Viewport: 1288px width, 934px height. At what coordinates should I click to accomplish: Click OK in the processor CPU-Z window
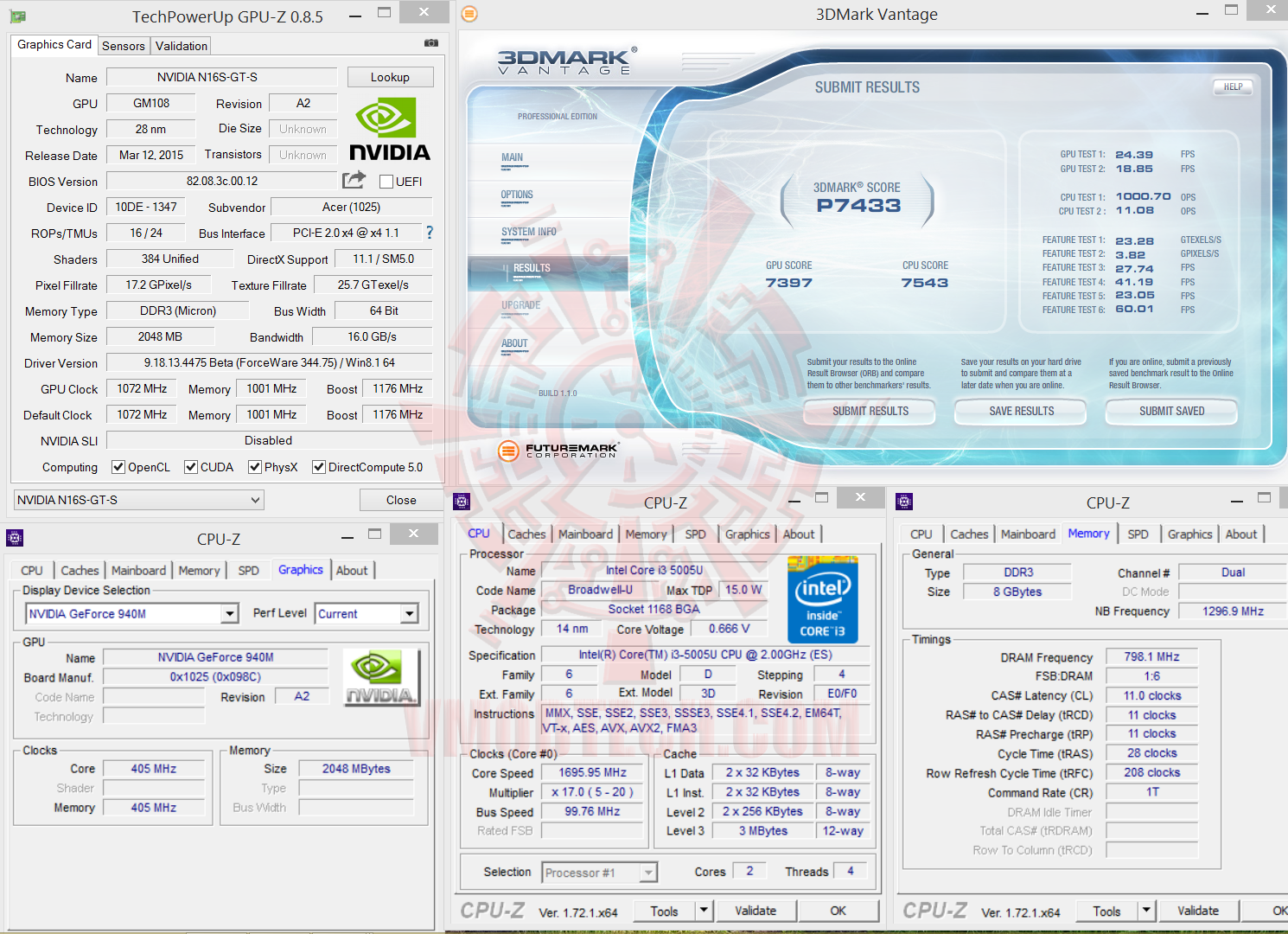tap(838, 911)
